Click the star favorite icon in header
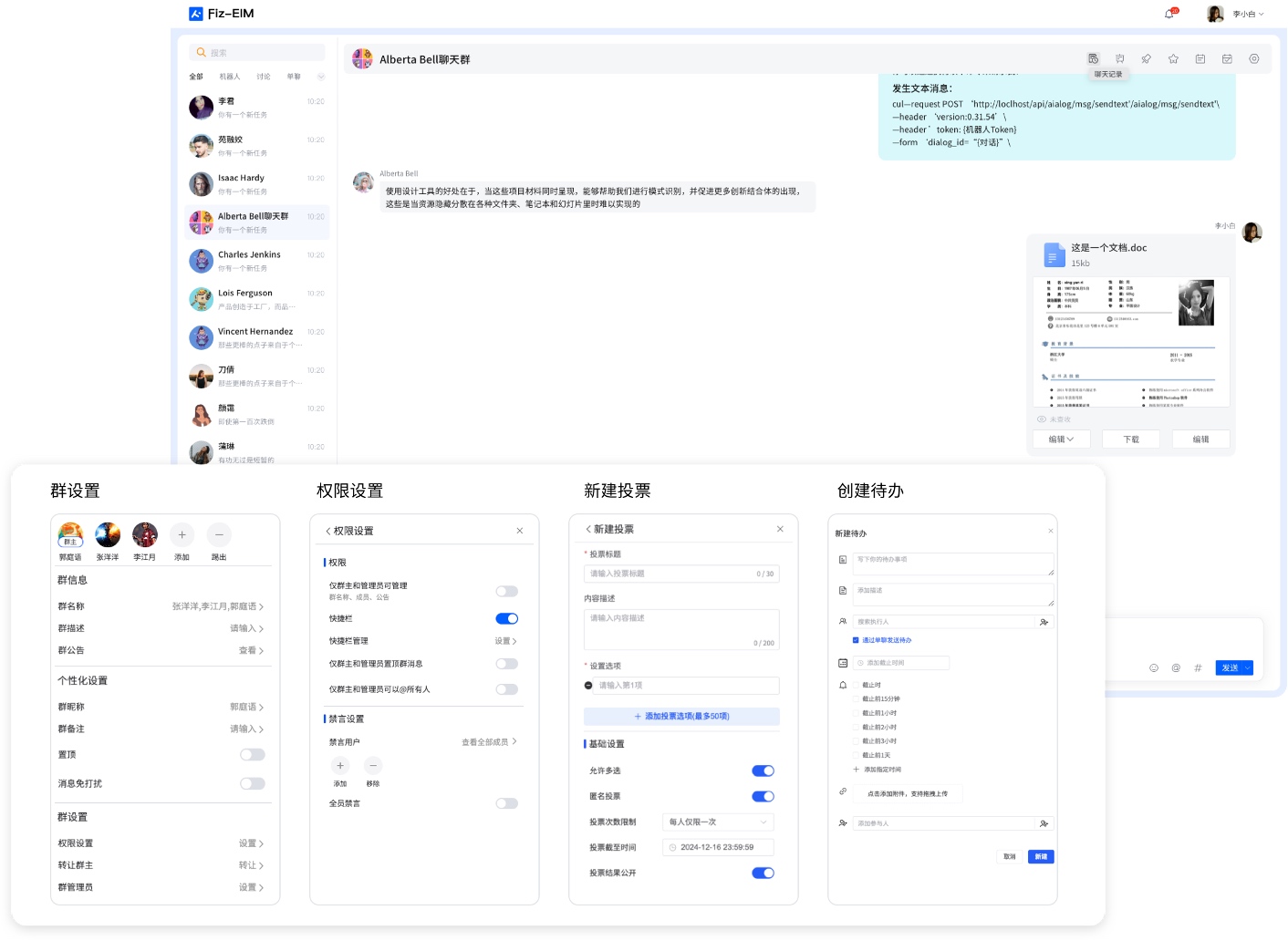Image resolution: width=1288 pixels, height=941 pixels. [1173, 59]
